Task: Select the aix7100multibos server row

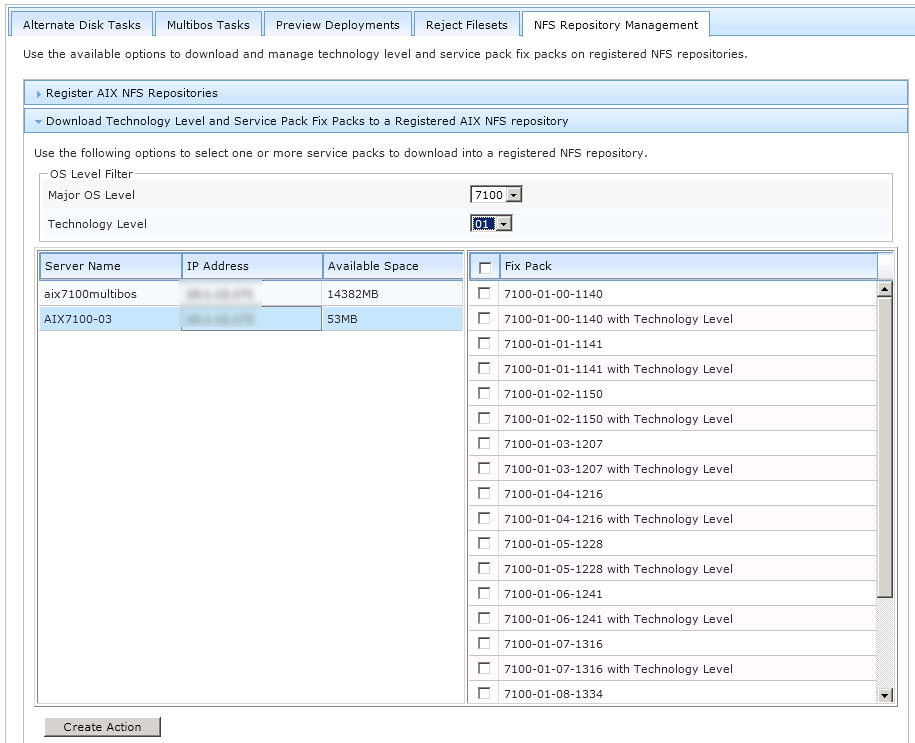Action: pos(91,294)
